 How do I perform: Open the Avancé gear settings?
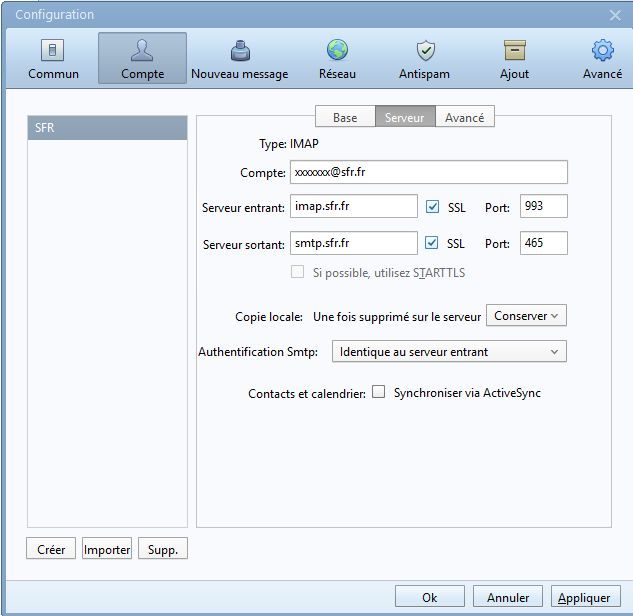602,59
